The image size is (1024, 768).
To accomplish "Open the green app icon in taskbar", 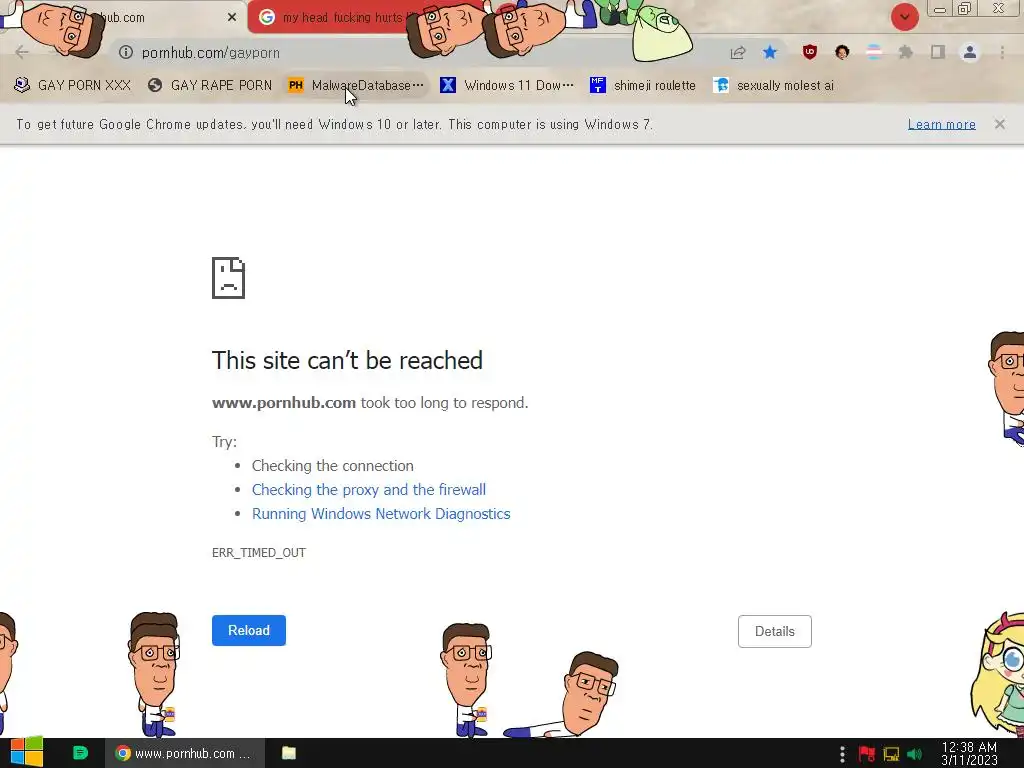I will 80,753.
